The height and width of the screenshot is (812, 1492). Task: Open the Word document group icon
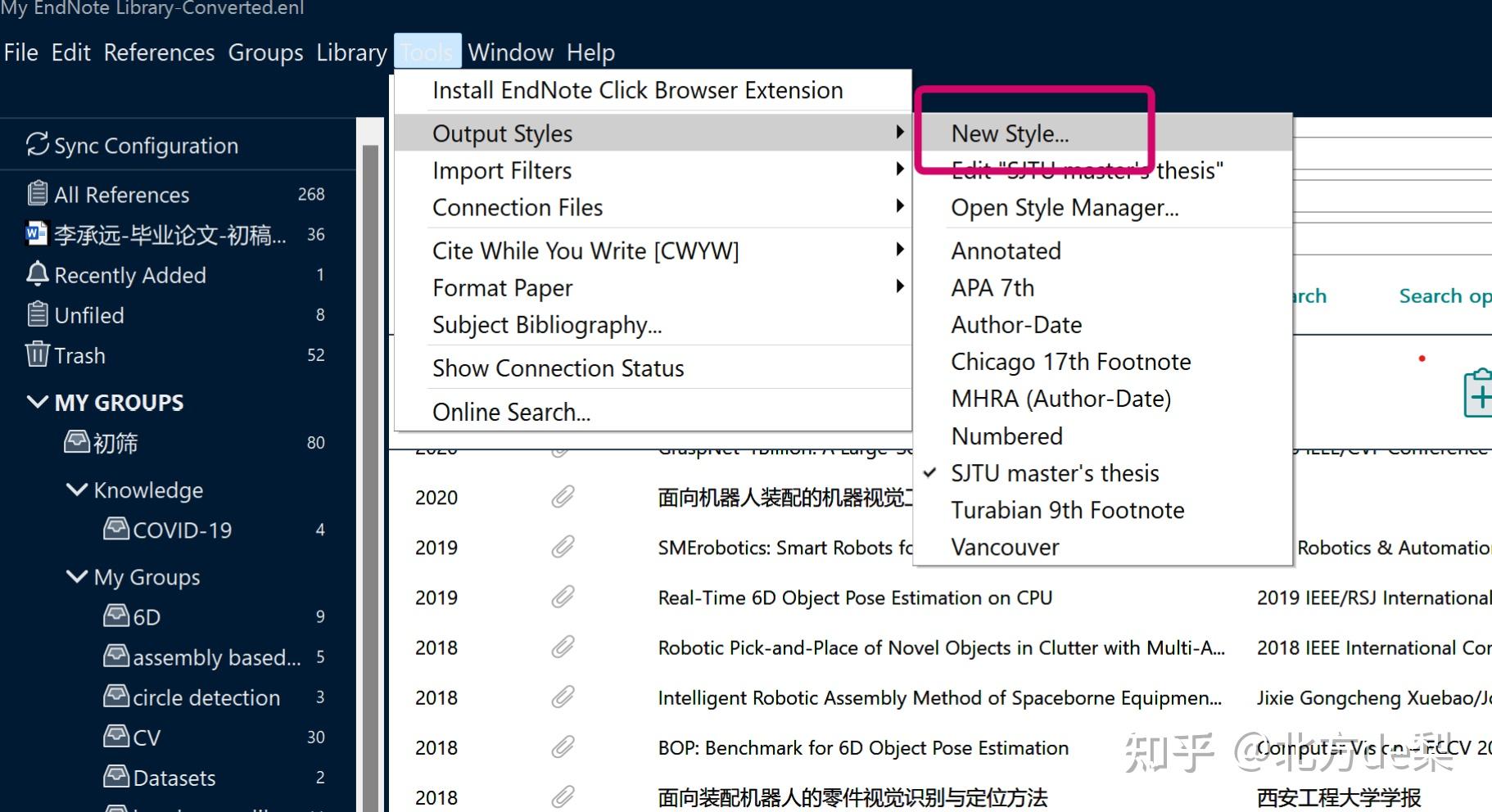pyautogui.click(x=37, y=234)
